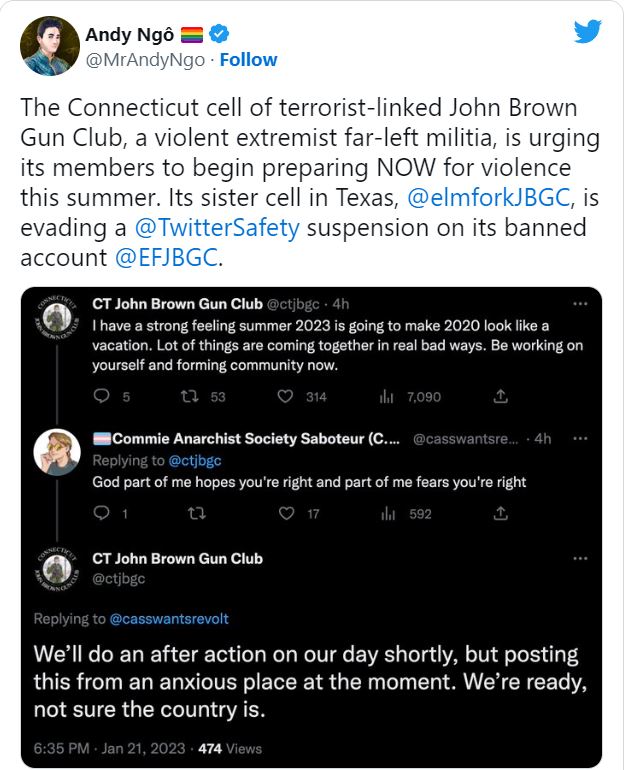Click retweet icon showing 53
The height and width of the screenshot is (770, 626).
point(187,397)
